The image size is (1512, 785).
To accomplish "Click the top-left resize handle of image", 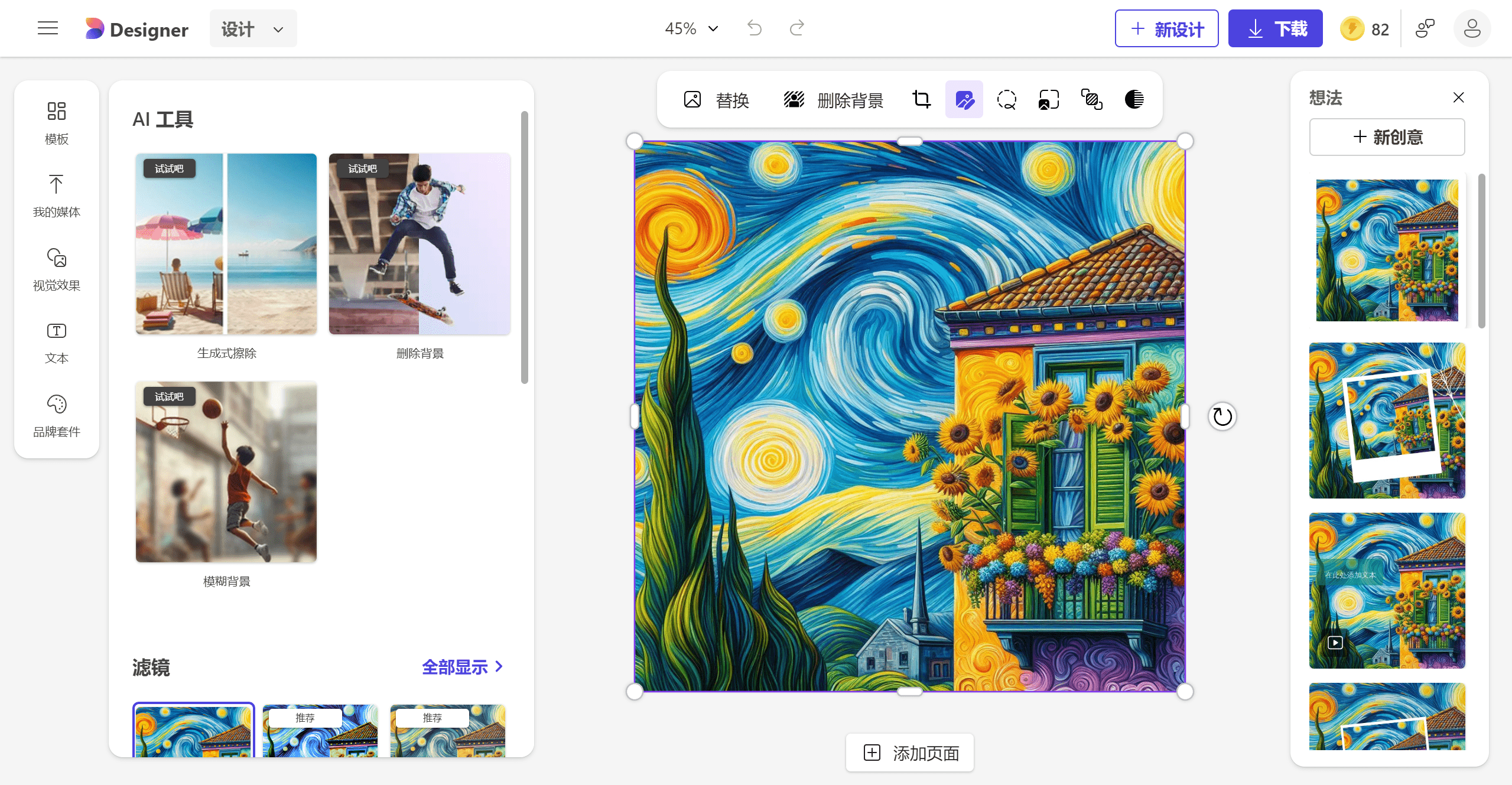I will tap(635, 141).
